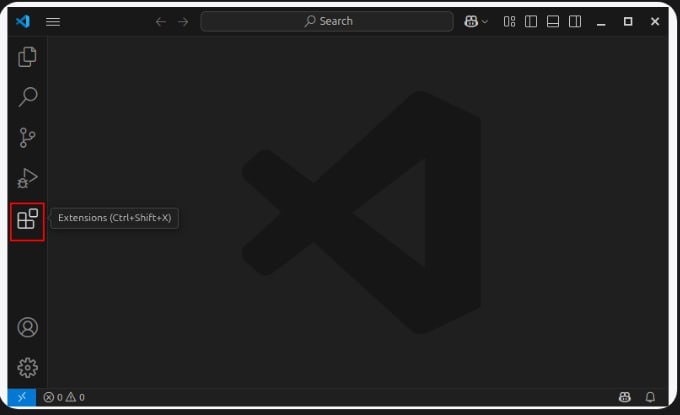Open notifications bell in status bar
The height and width of the screenshot is (415, 680).
click(x=650, y=397)
